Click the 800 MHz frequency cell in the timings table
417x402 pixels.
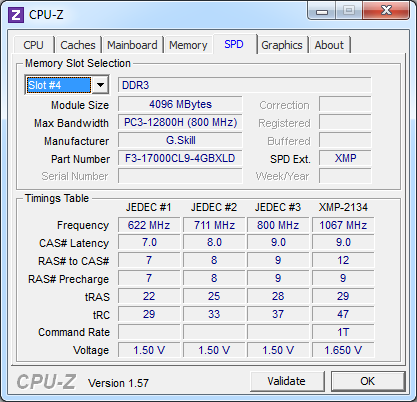click(278, 225)
